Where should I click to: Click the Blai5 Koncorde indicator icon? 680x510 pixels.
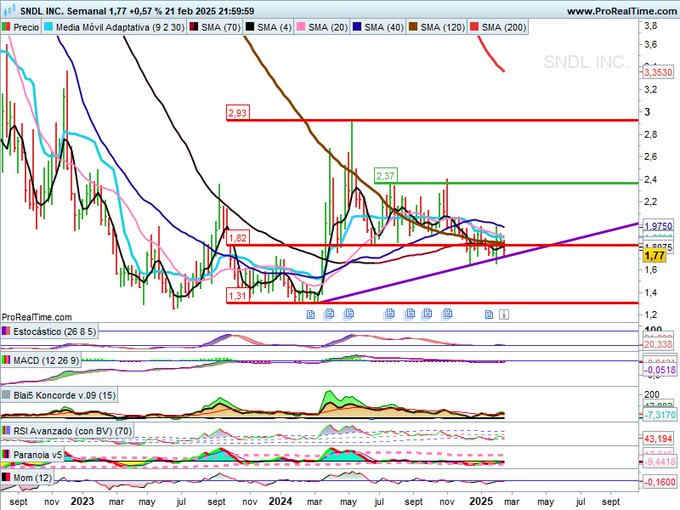(x=6, y=395)
